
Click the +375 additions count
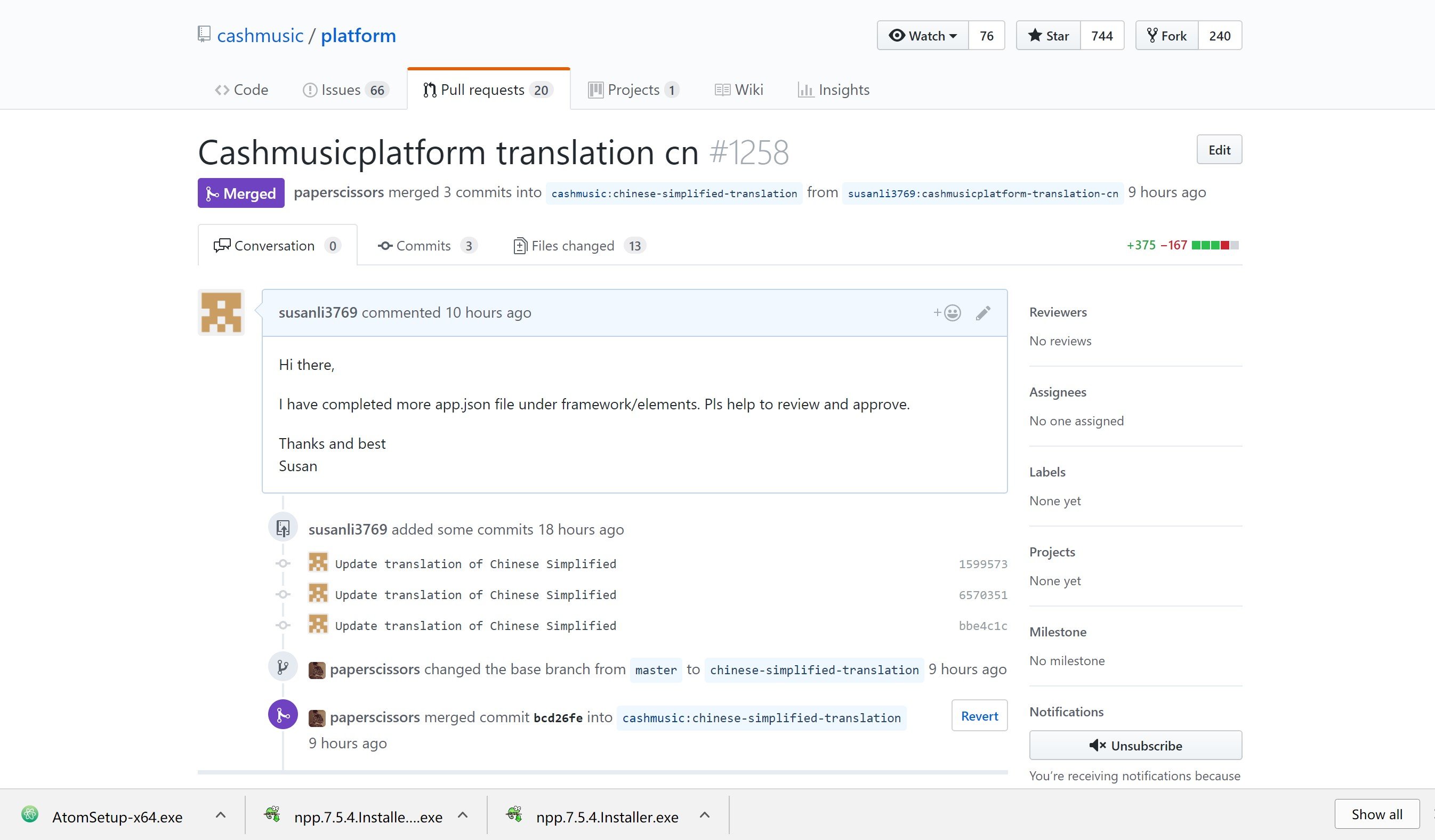pyautogui.click(x=1141, y=245)
